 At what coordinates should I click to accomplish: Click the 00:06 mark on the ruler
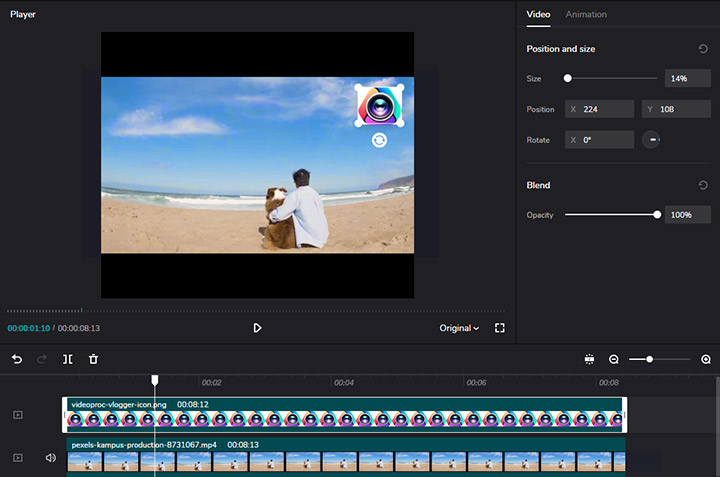pos(476,382)
